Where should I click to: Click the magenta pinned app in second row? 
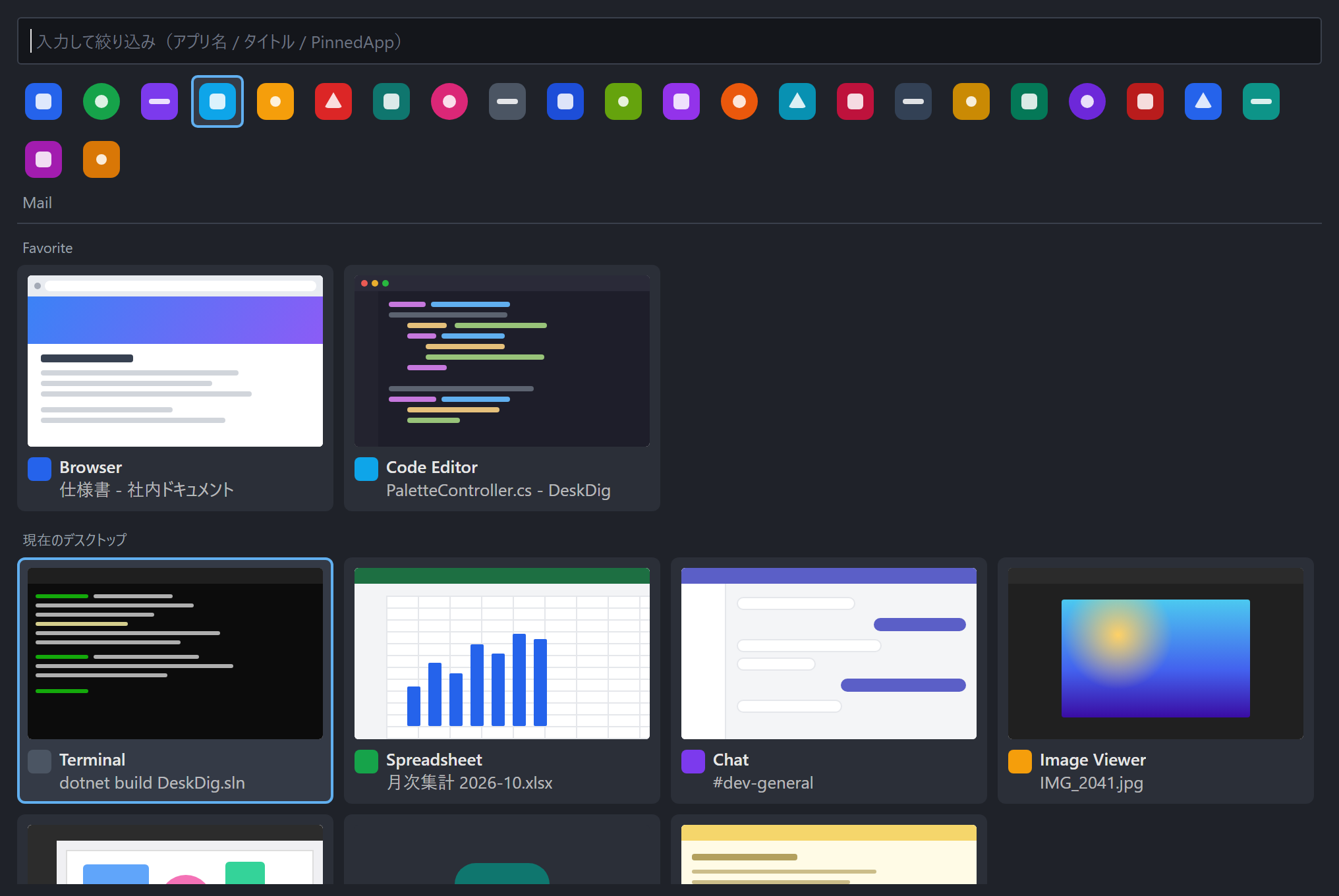tap(43, 159)
